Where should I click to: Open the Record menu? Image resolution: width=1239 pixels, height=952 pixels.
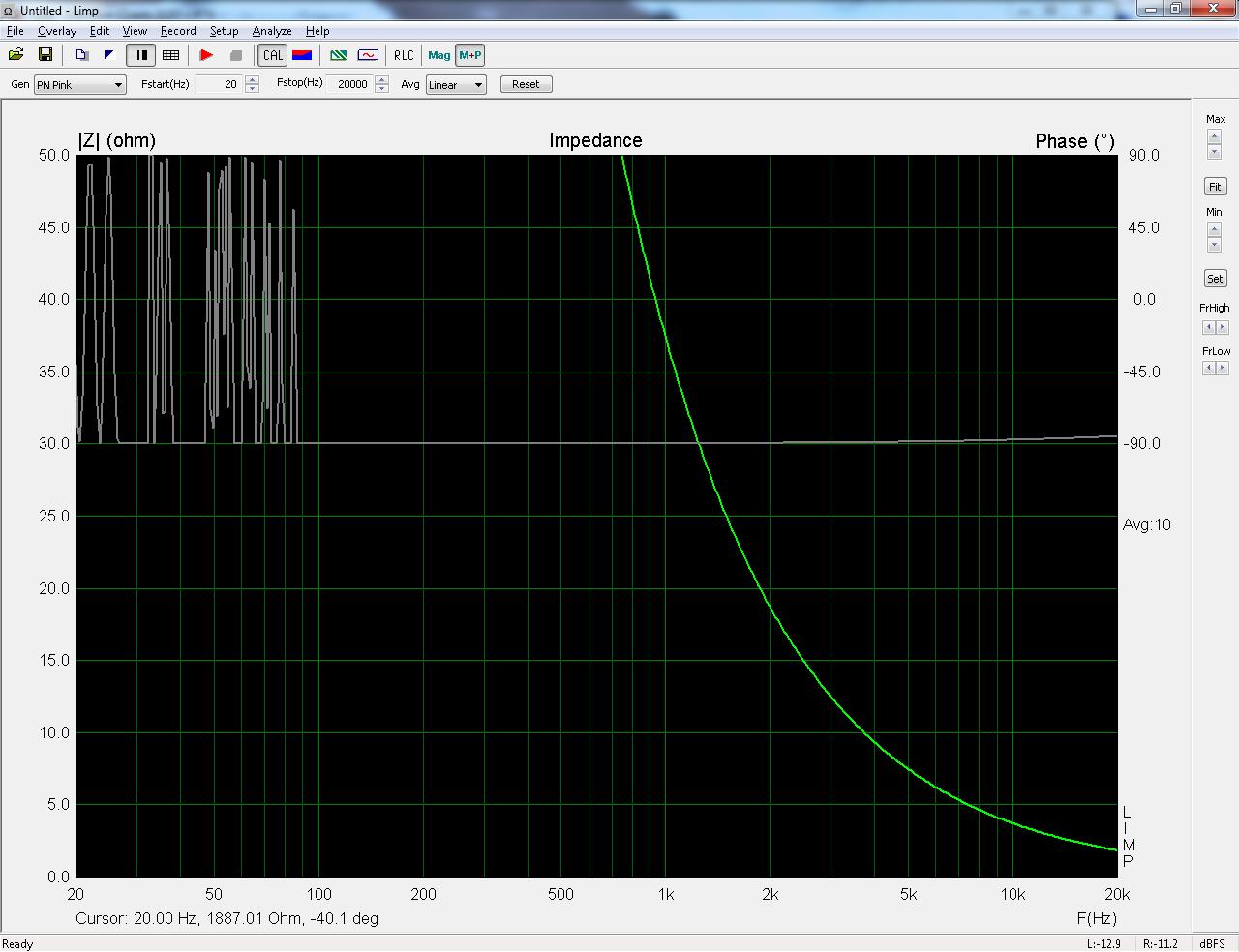(x=178, y=31)
